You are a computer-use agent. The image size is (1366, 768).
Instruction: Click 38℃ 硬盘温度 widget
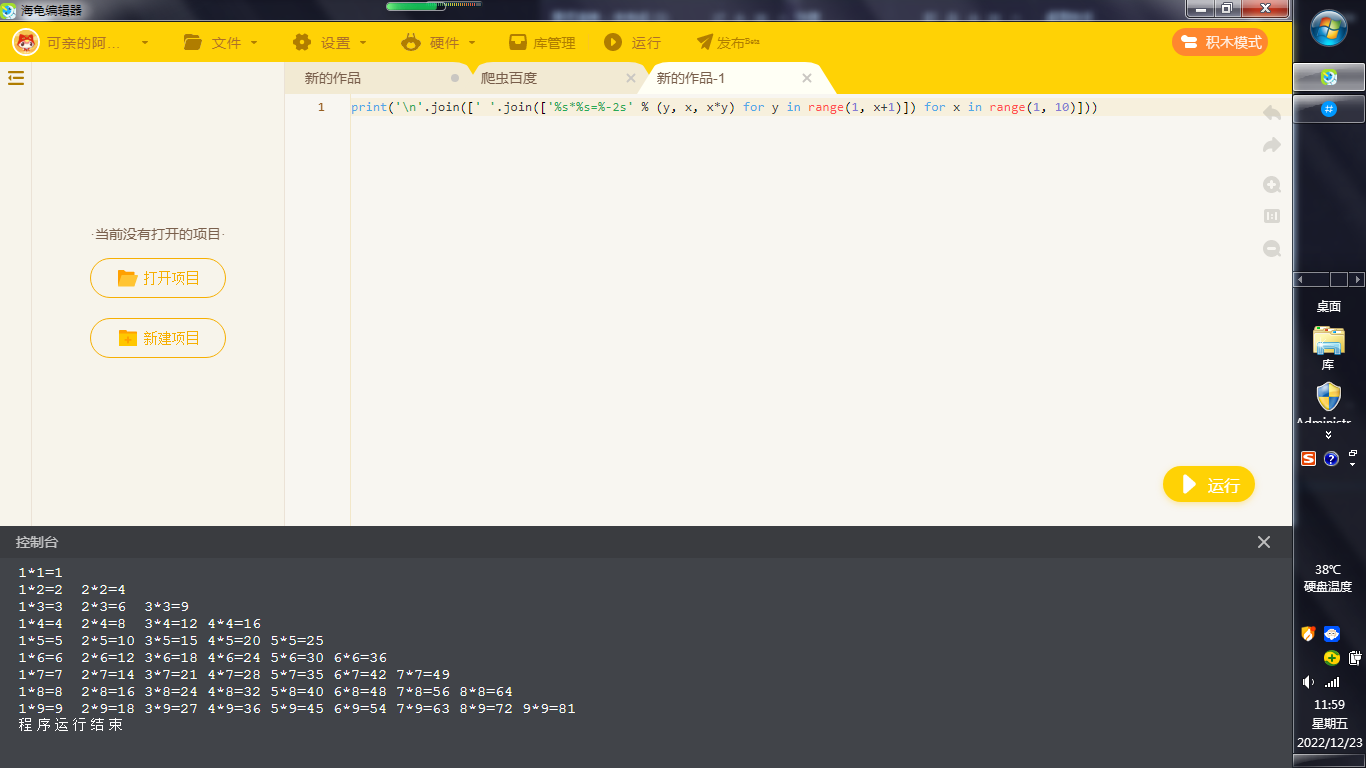(1328, 578)
